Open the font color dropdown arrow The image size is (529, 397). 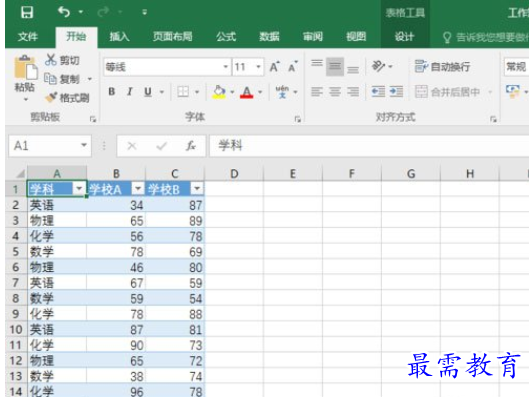coord(260,92)
